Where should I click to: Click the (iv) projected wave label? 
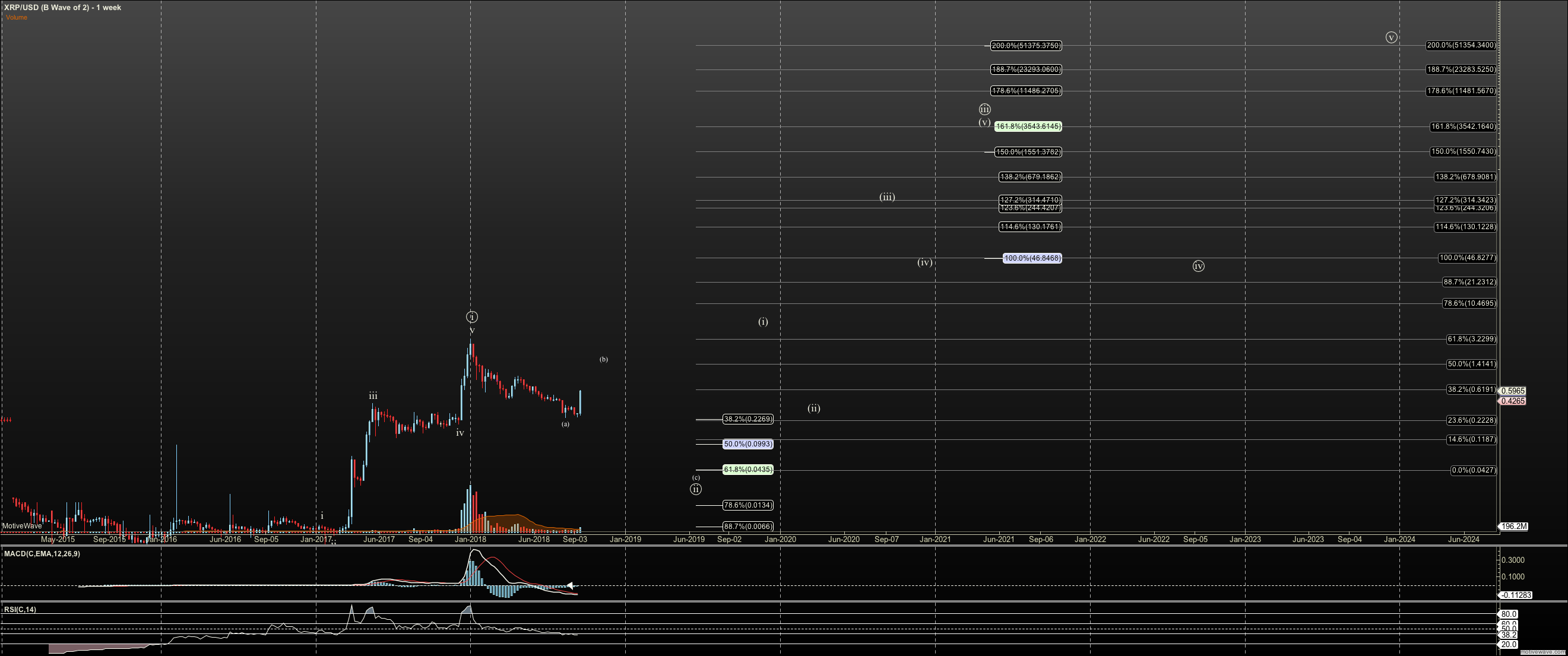[x=924, y=262]
